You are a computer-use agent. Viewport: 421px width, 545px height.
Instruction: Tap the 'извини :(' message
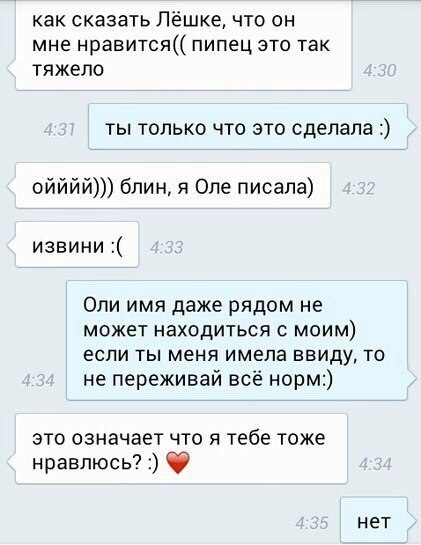point(77,245)
